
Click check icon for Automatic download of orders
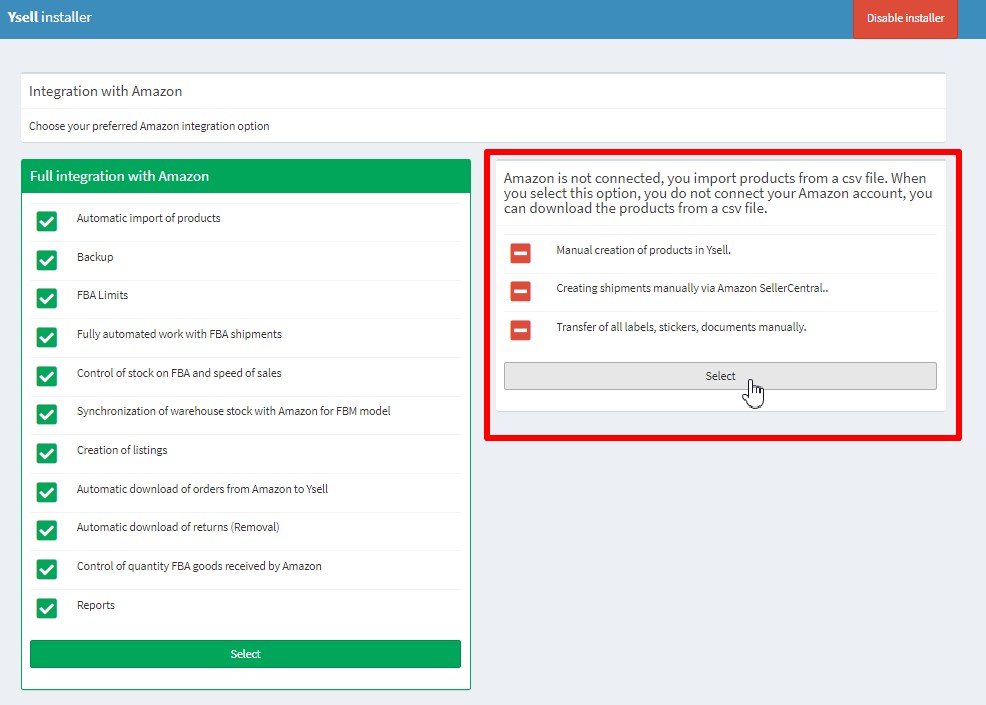click(x=47, y=492)
